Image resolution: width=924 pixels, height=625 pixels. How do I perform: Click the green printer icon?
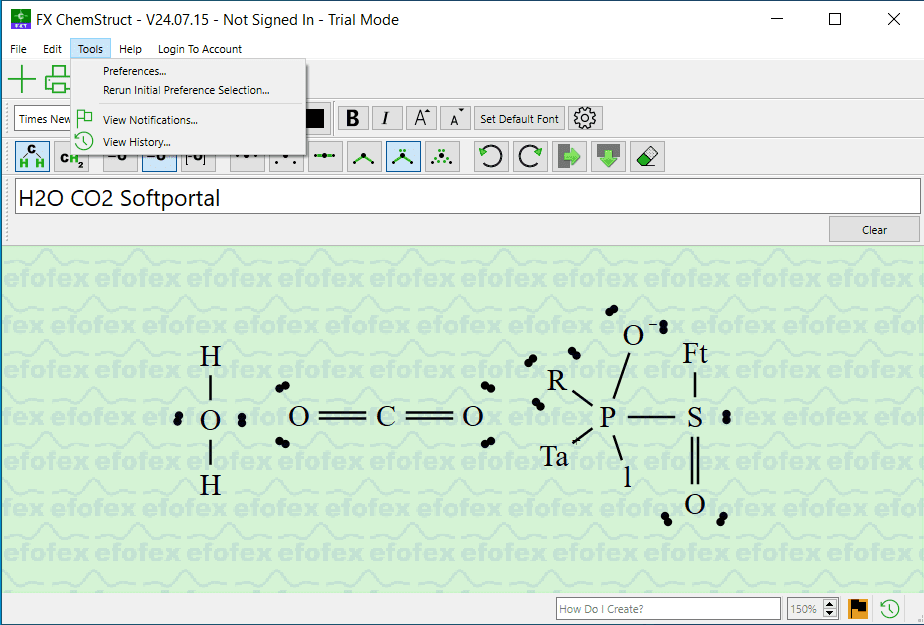[x=58, y=79]
